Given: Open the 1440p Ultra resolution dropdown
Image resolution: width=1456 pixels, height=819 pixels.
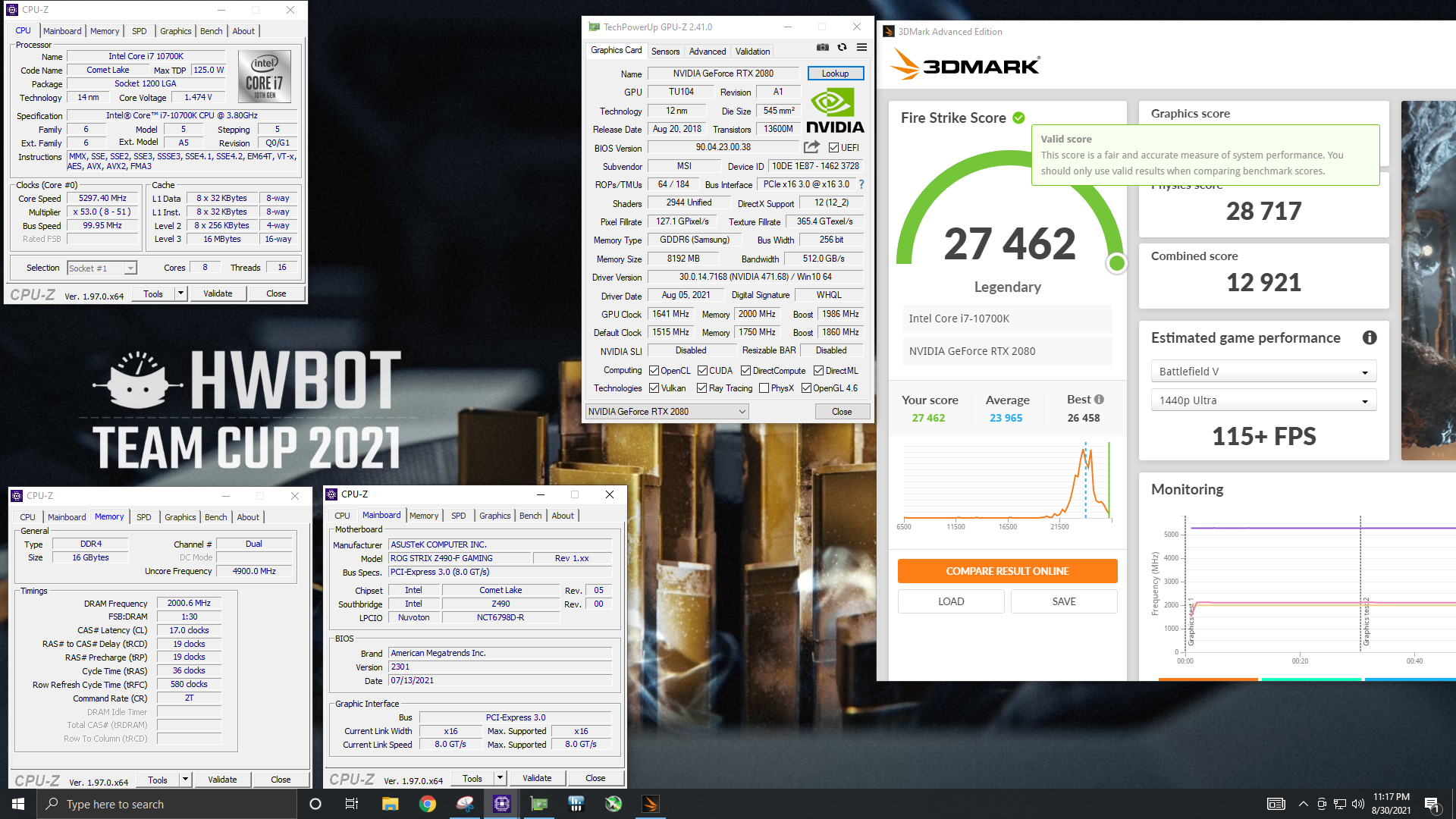Looking at the screenshot, I should point(1263,400).
